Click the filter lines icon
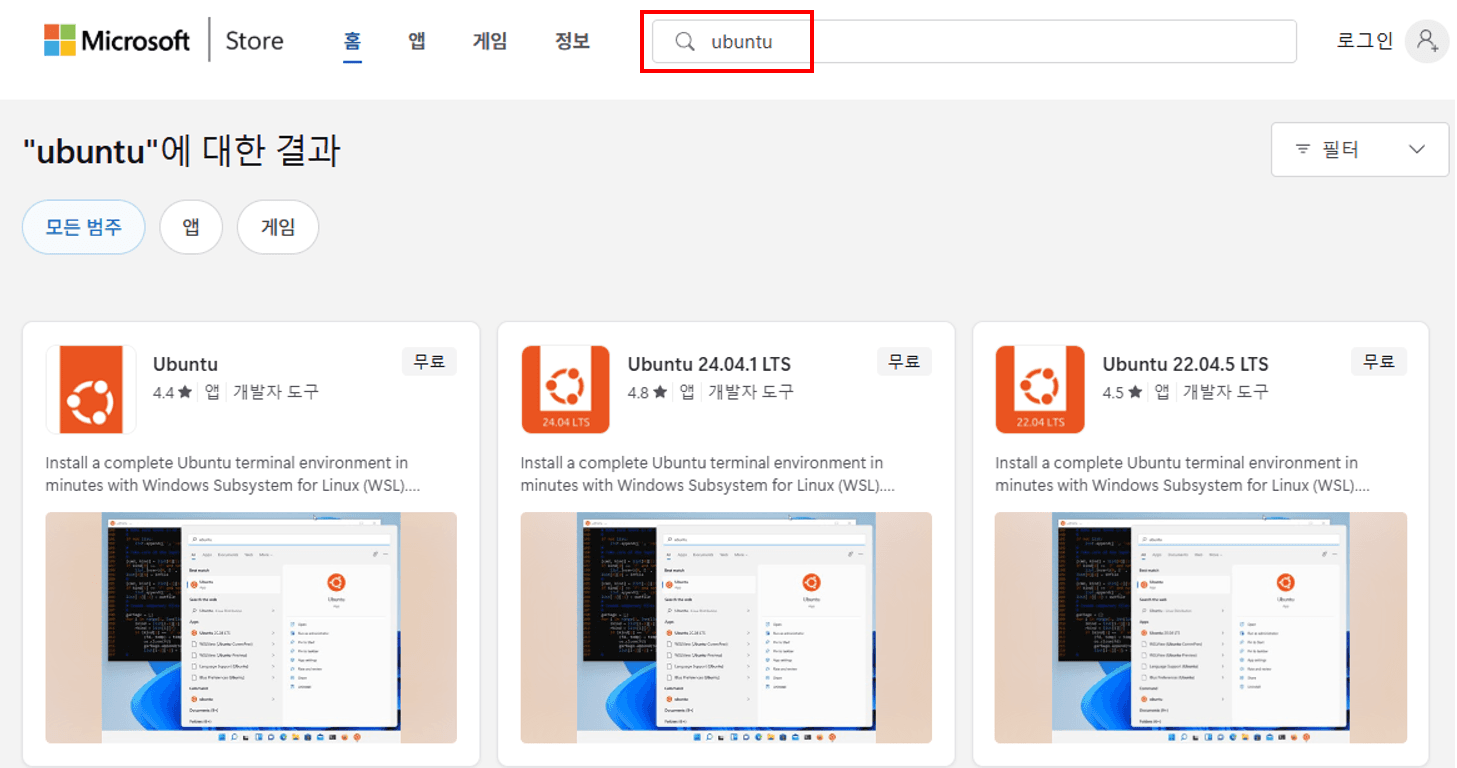 (x=1303, y=149)
